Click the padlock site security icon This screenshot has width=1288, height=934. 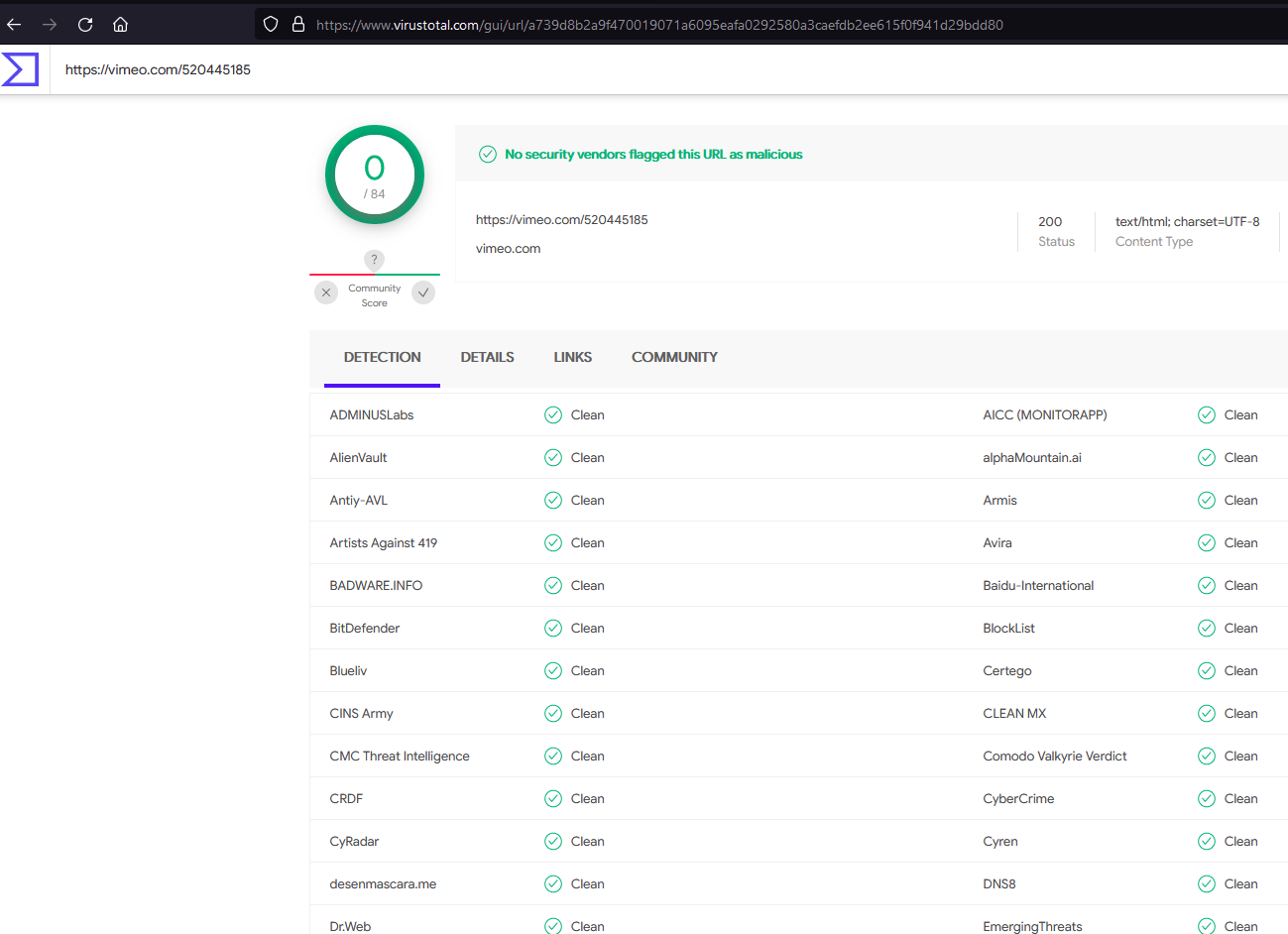point(297,25)
